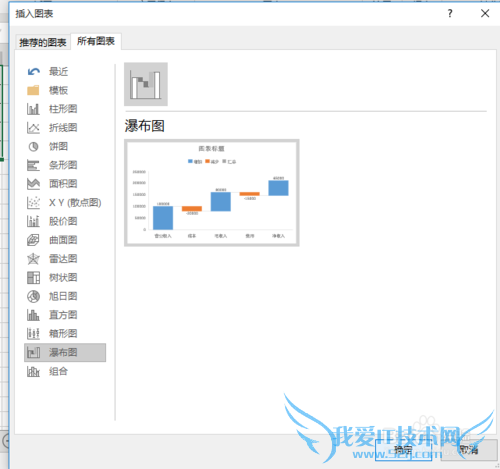Choose the 折线图 line chart icon

[33, 128]
